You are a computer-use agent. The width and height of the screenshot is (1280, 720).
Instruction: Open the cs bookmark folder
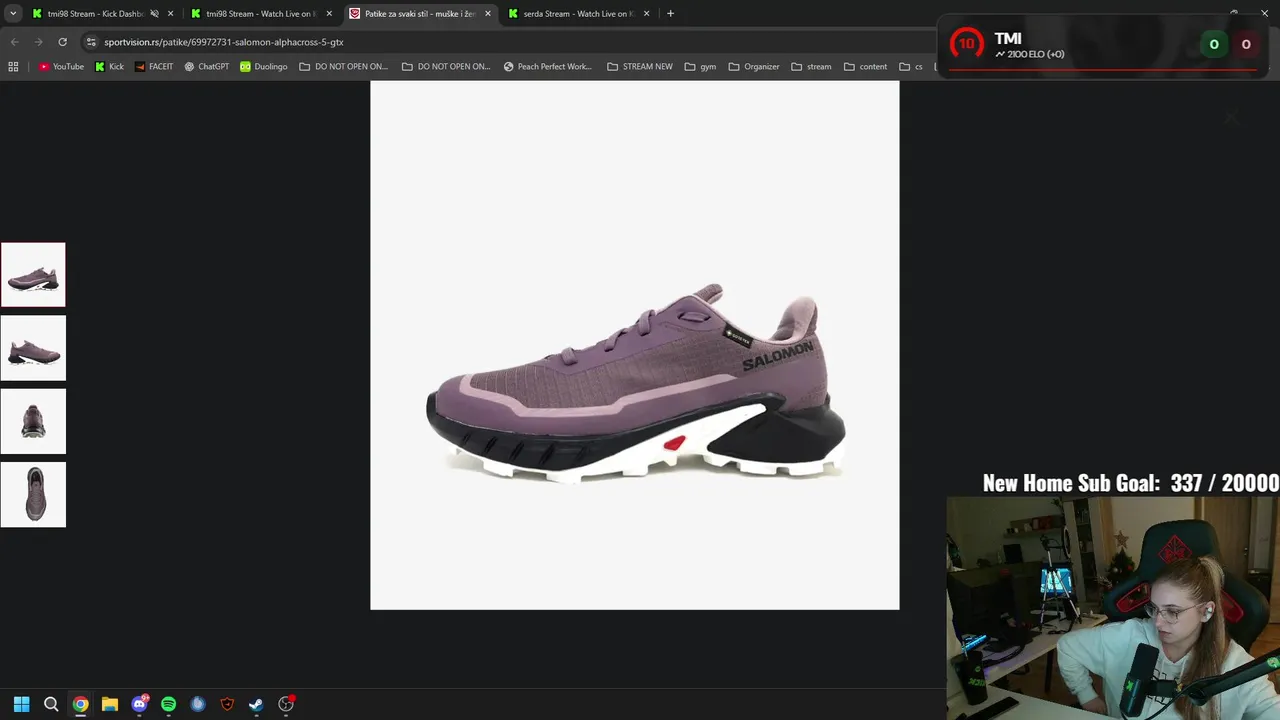tap(911, 67)
